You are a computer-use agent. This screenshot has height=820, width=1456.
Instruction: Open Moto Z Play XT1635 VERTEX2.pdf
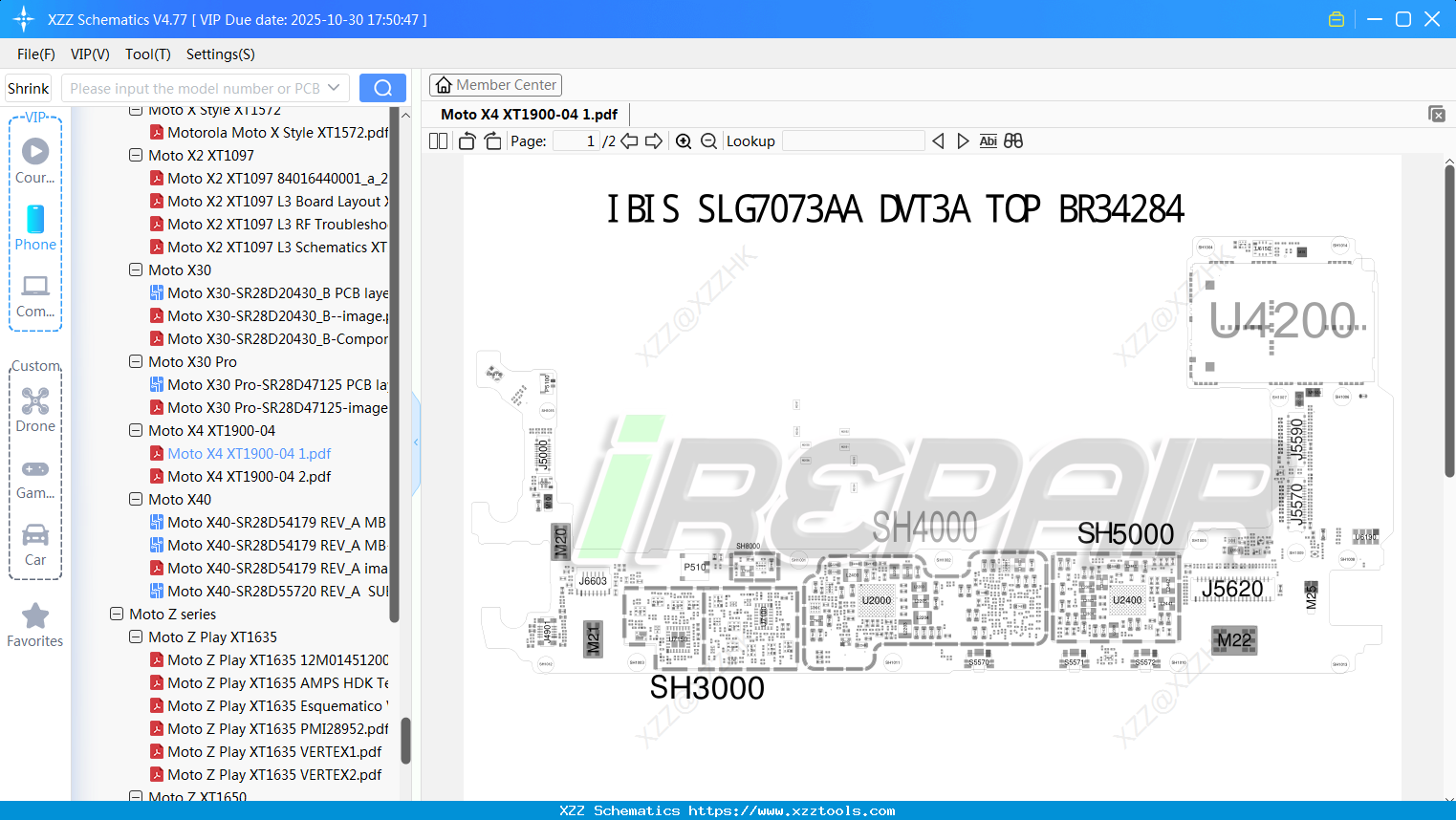point(266,774)
